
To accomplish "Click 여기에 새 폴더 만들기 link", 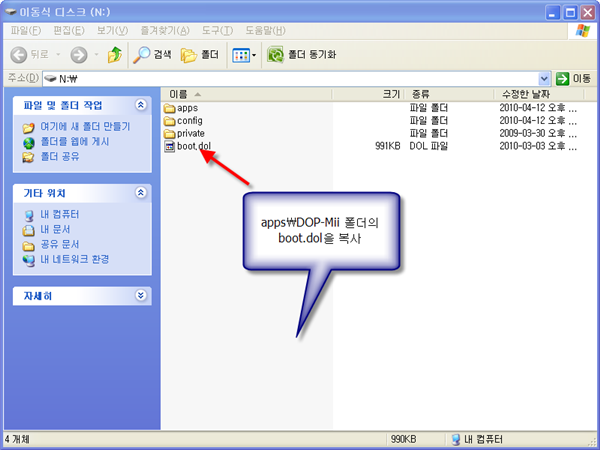I will 85,126.
